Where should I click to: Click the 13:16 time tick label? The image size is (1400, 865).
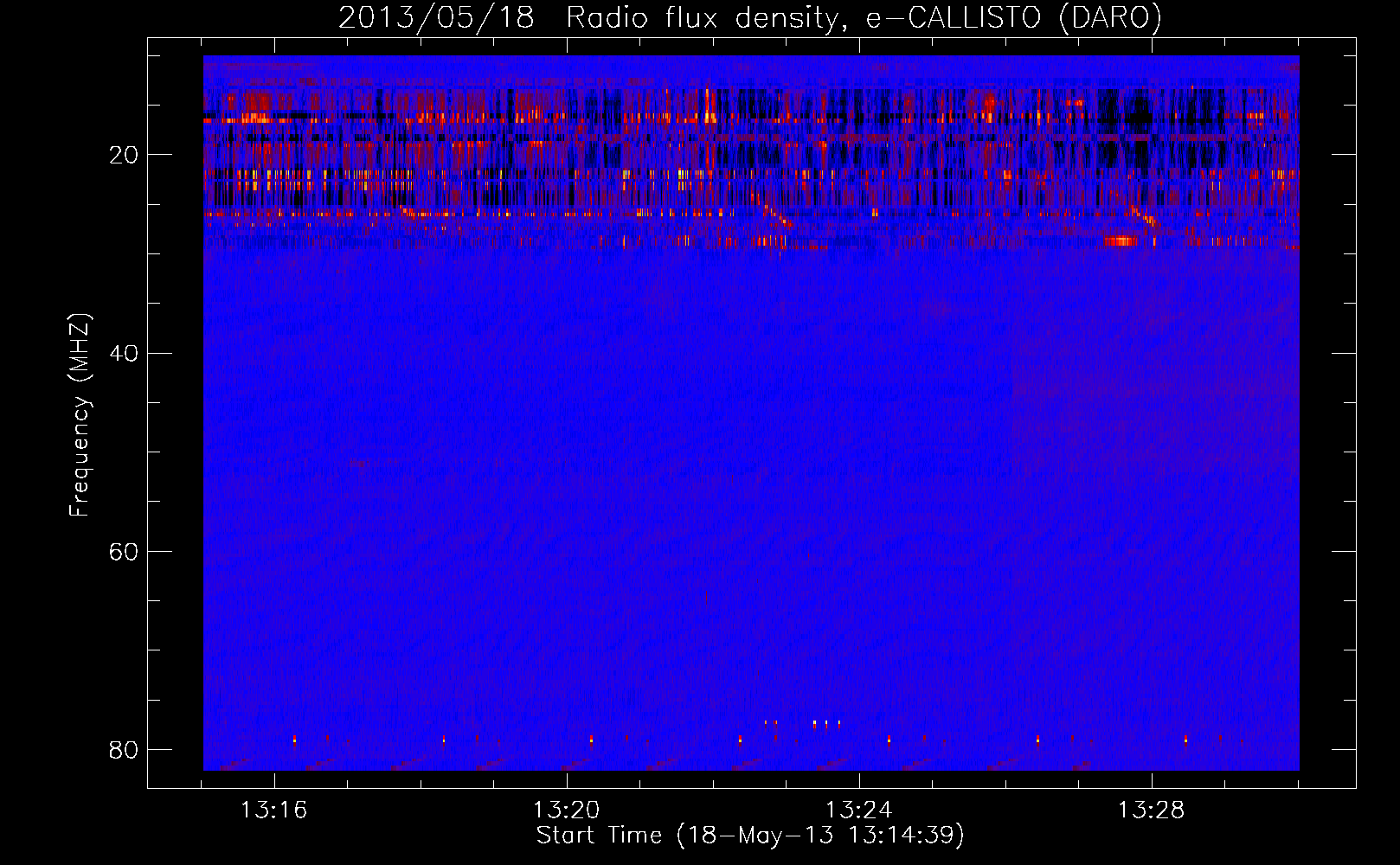273,811
